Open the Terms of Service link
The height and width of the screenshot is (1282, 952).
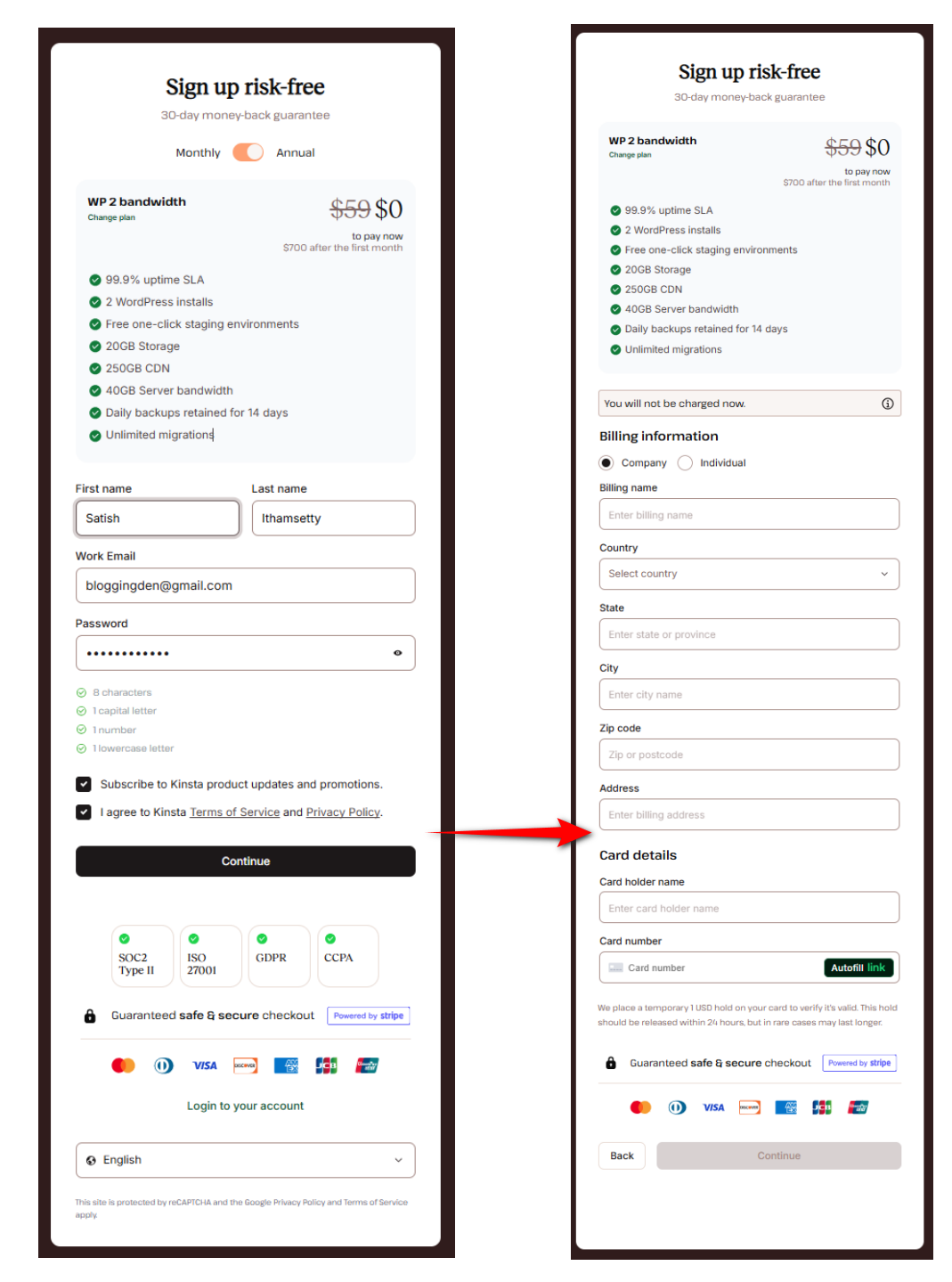click(234, 812)
